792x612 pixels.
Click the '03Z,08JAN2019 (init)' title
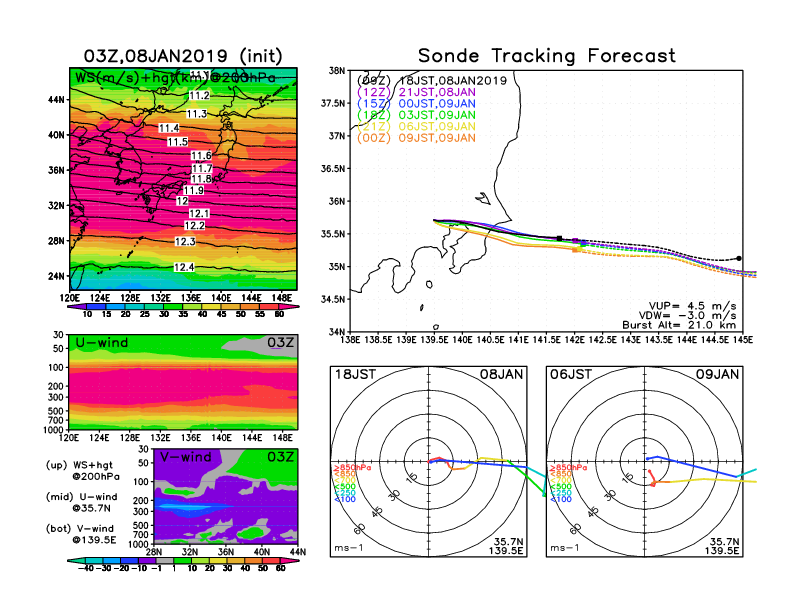point(183,55)
